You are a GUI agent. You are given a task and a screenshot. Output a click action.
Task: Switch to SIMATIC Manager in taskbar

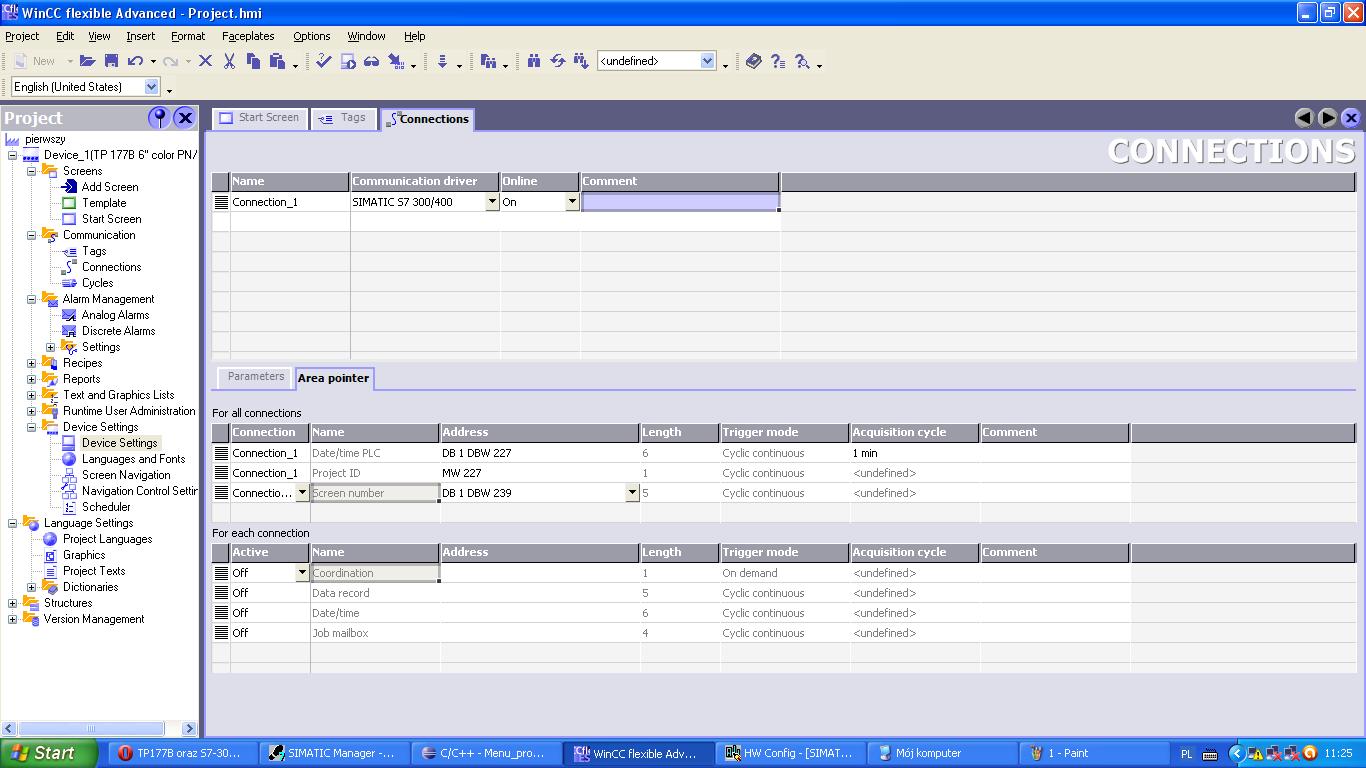(333, 753)
